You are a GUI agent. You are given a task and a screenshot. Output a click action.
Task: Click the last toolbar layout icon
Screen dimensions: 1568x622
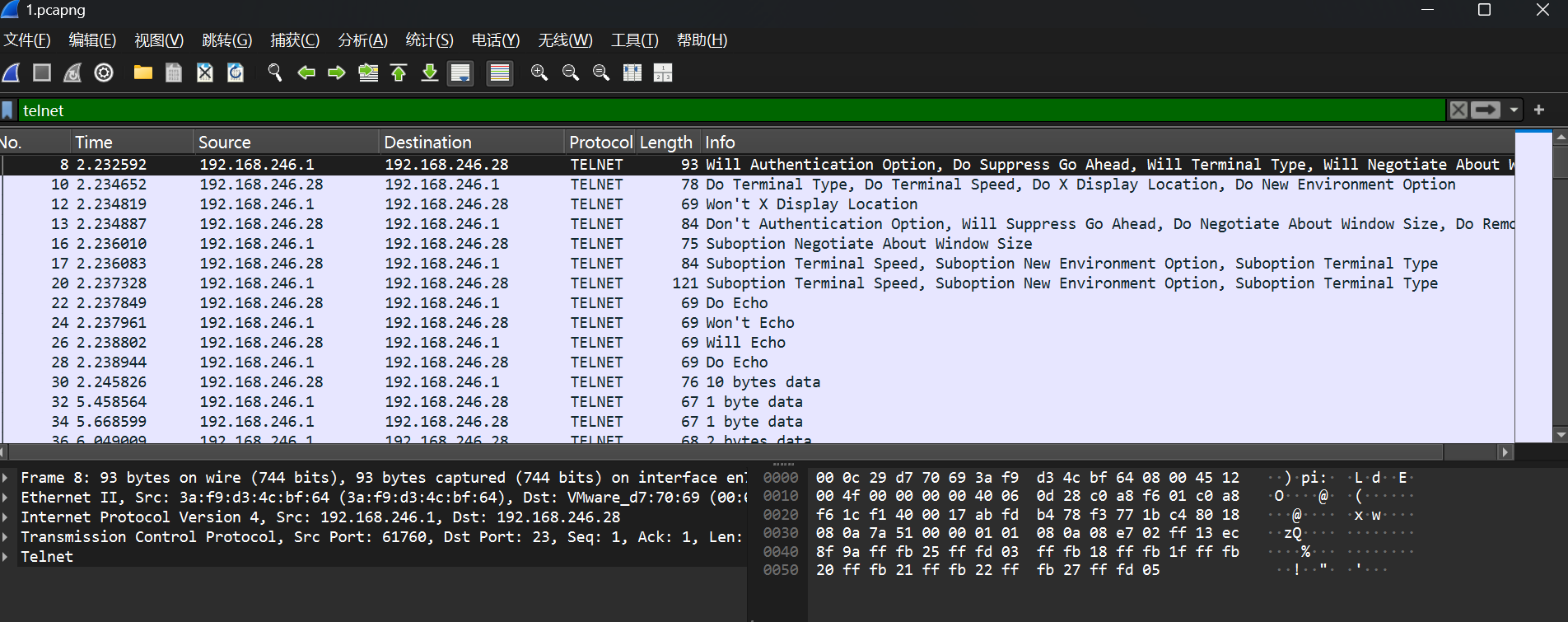click(663, 73)
